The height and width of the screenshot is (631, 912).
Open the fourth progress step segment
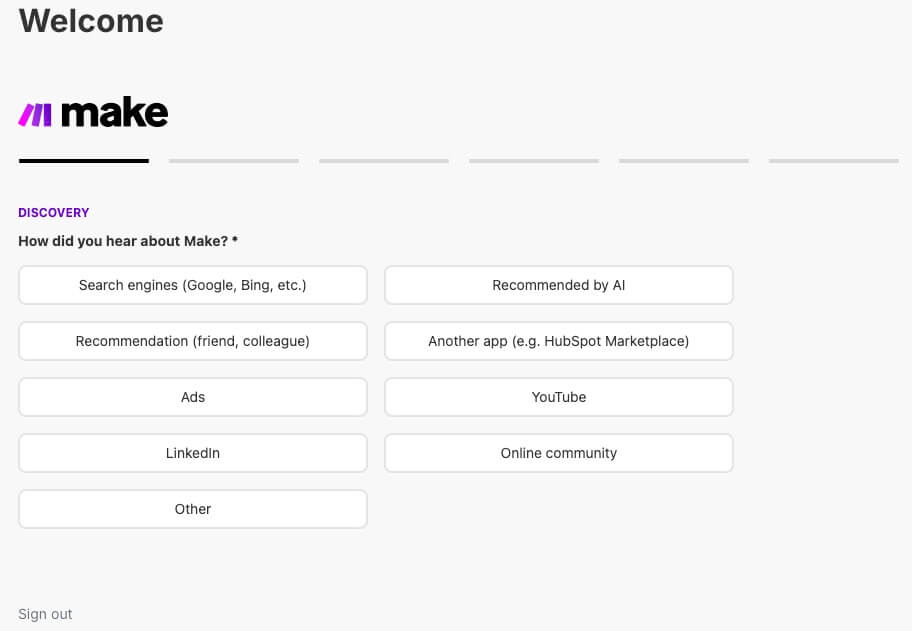[534, 160]
